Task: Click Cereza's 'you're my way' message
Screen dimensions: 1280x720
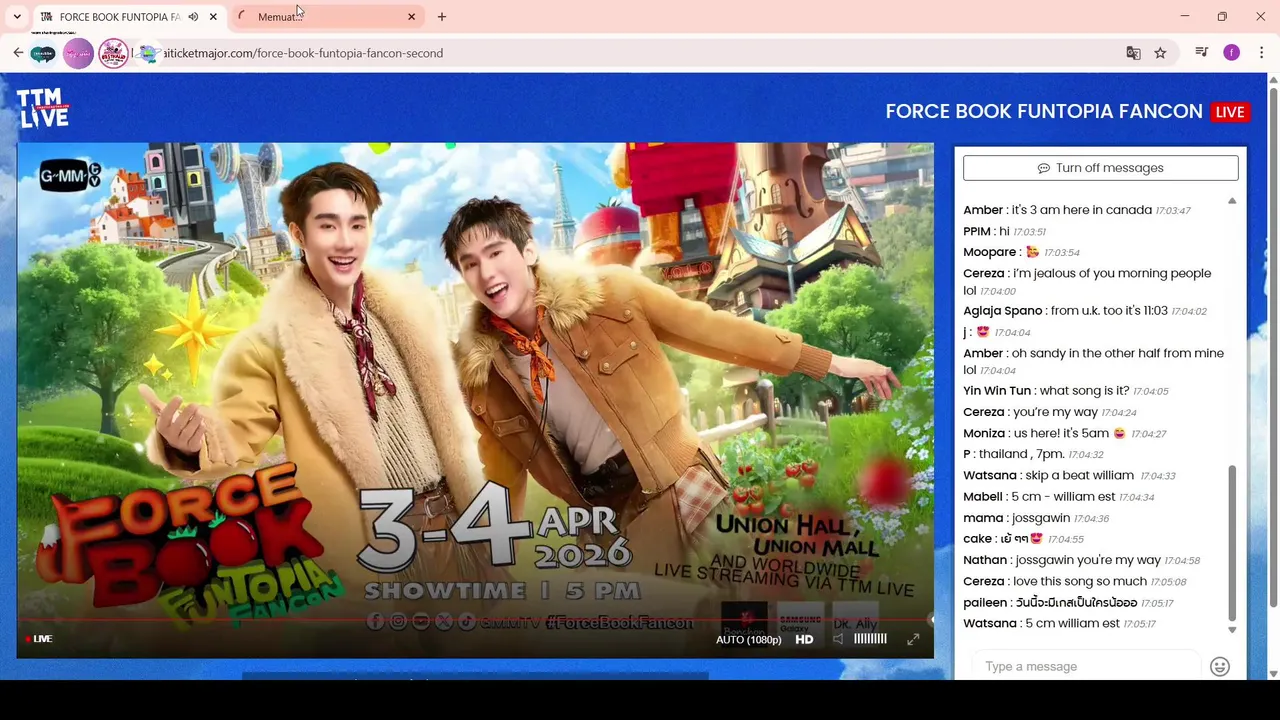Action: tap(1050, 412)
